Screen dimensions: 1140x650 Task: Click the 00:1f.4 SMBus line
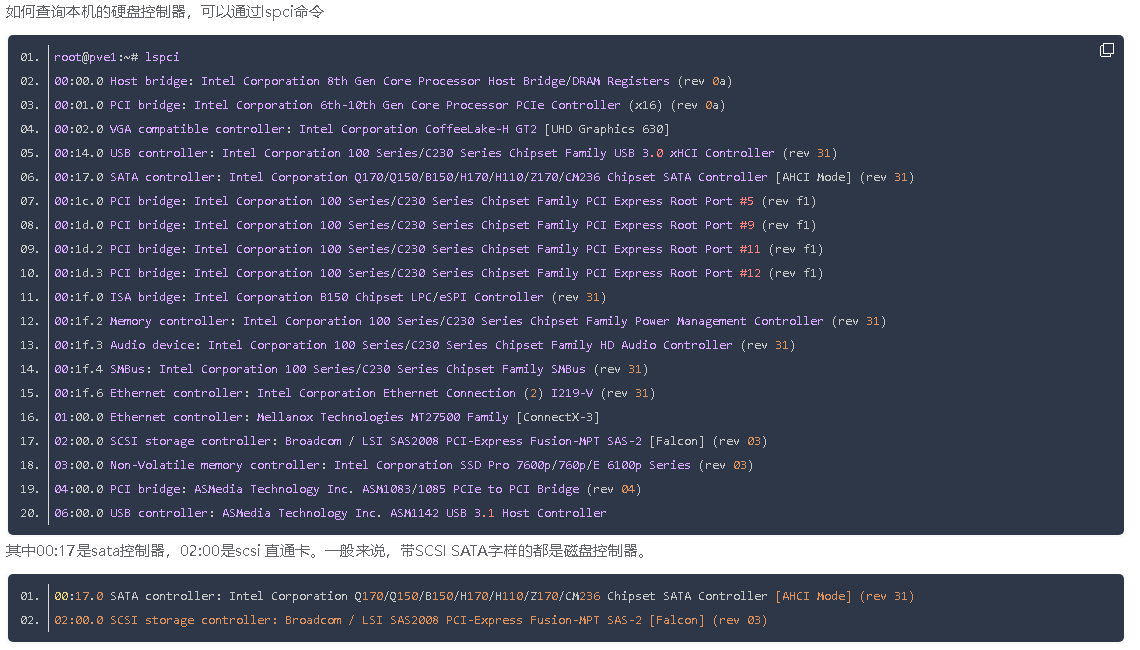pos(351,369)
